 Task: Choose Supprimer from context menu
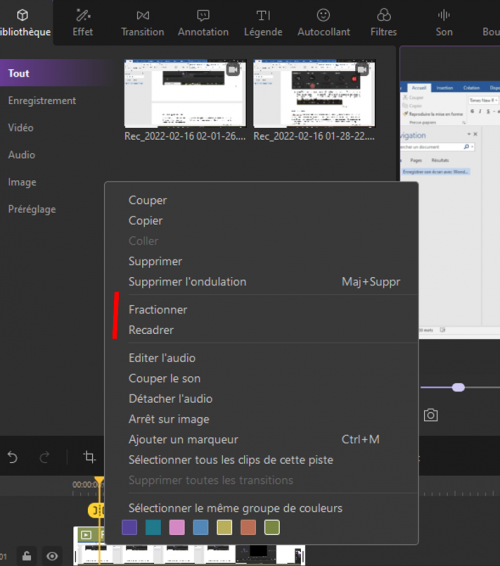click(x=261, y=261)
